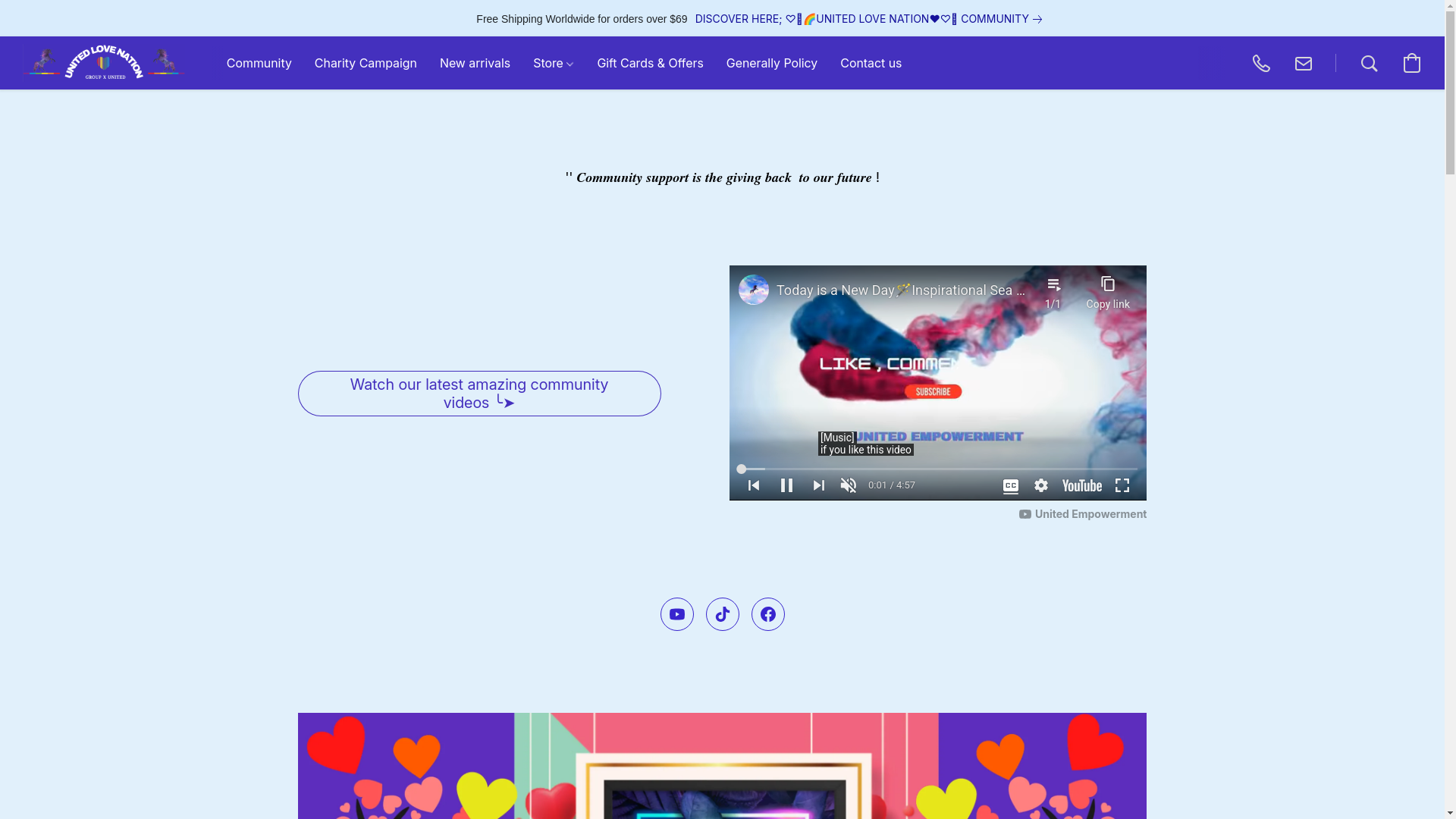
Task: Click Watch our latest amazing community videos button
Action: tap(479, 394)
